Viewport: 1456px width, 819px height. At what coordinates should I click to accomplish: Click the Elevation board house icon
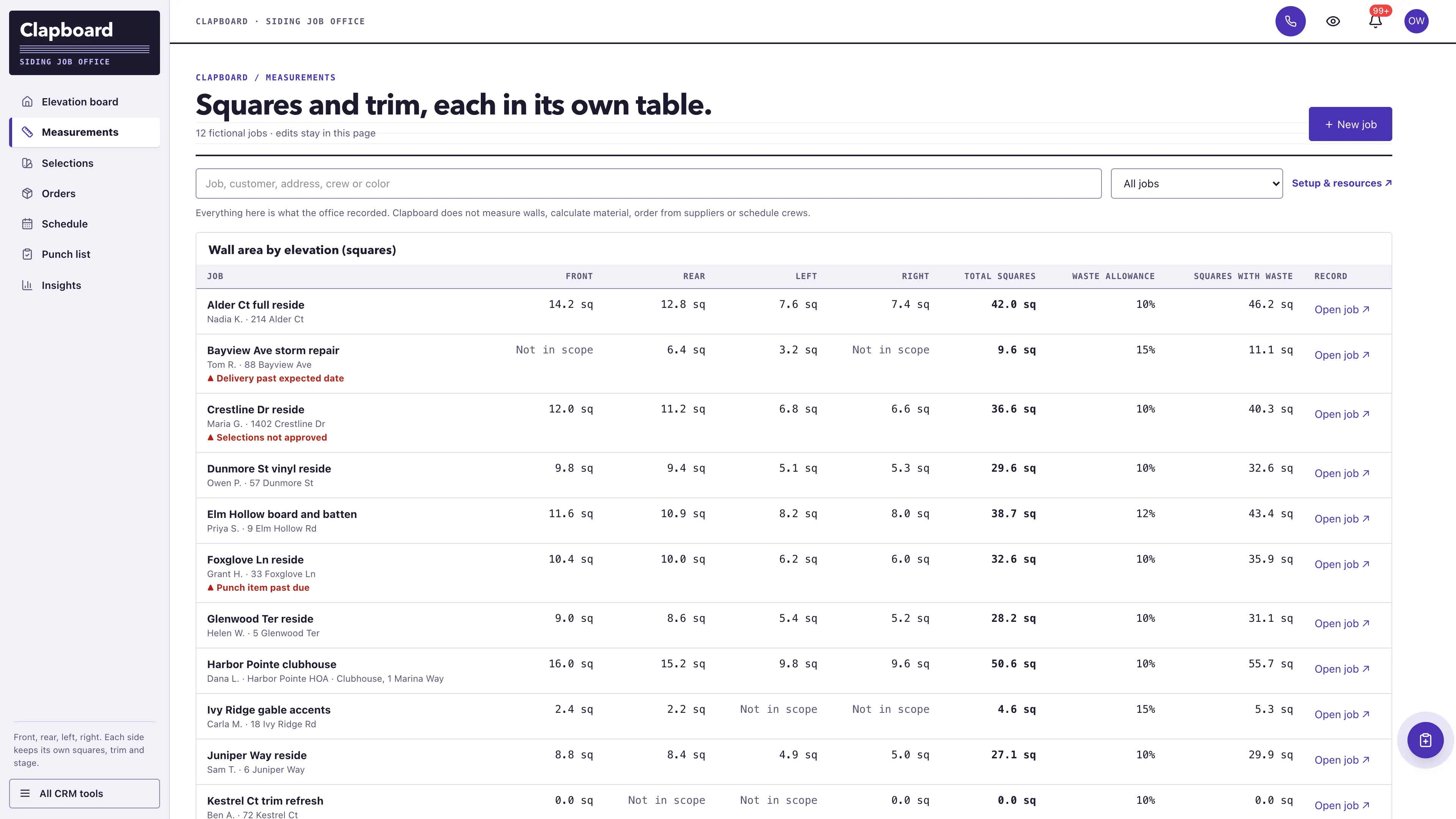[27, 102]
